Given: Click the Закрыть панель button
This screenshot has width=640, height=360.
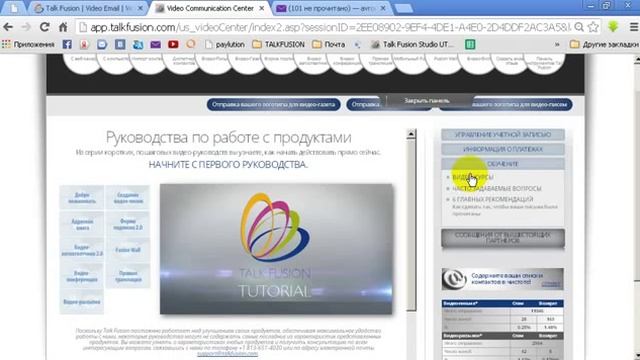Looking at the screenshot, I should [x=427, y=100].
